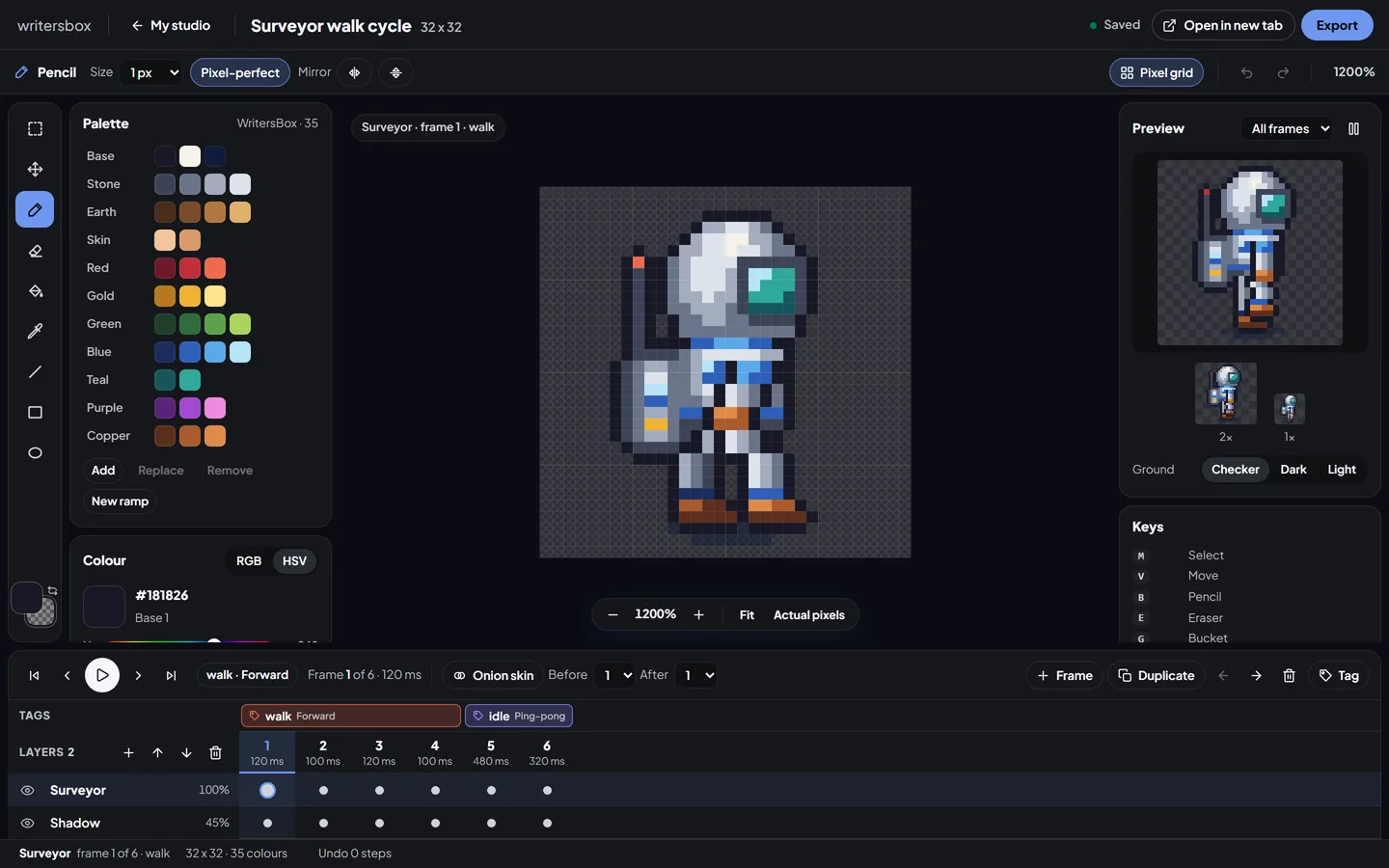1389x868 pixels.
Task: Open the onion skin Before dropdown
Action: pos(614,675)
